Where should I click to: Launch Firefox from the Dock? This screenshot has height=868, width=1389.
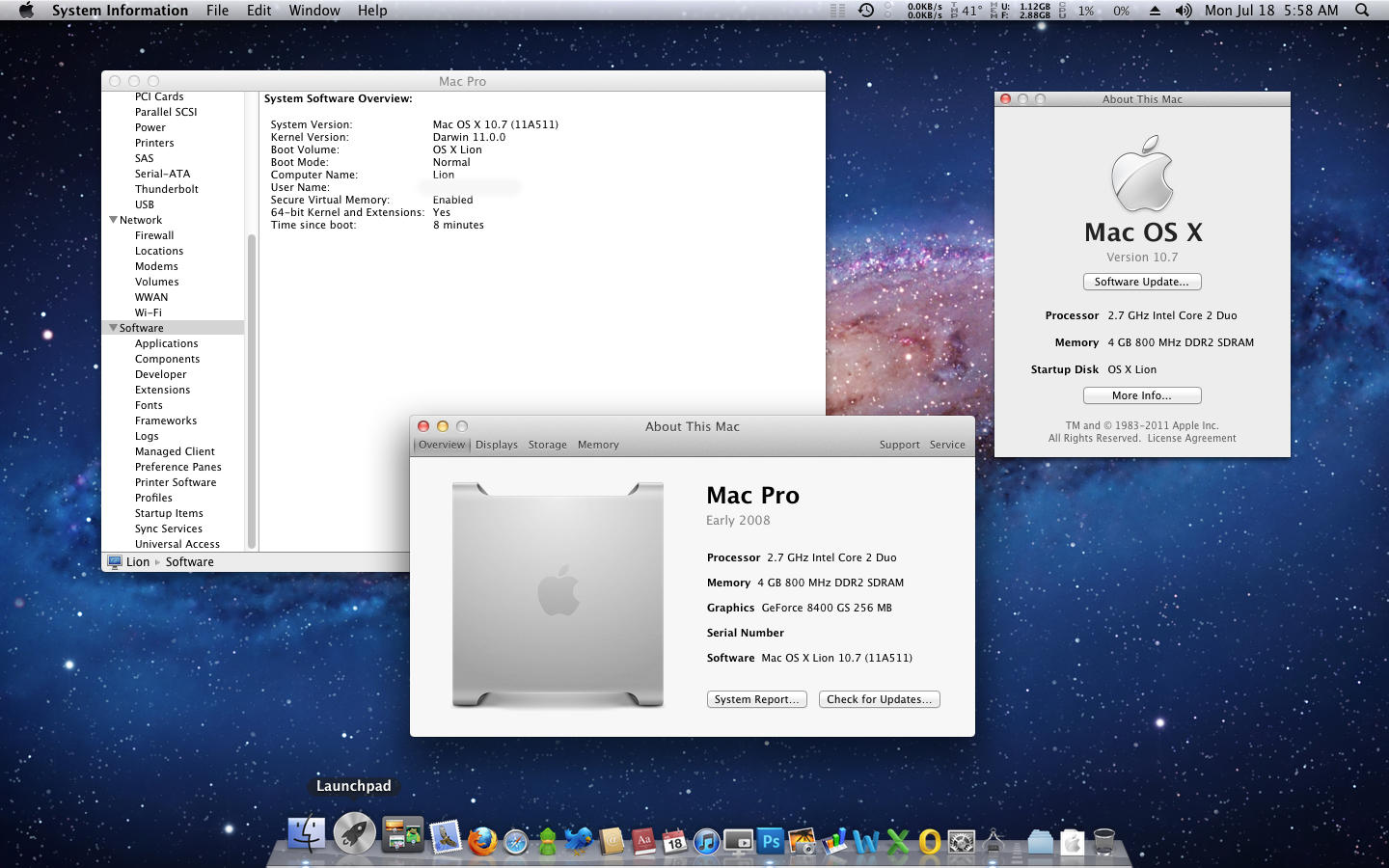click(x=482, y=841)
